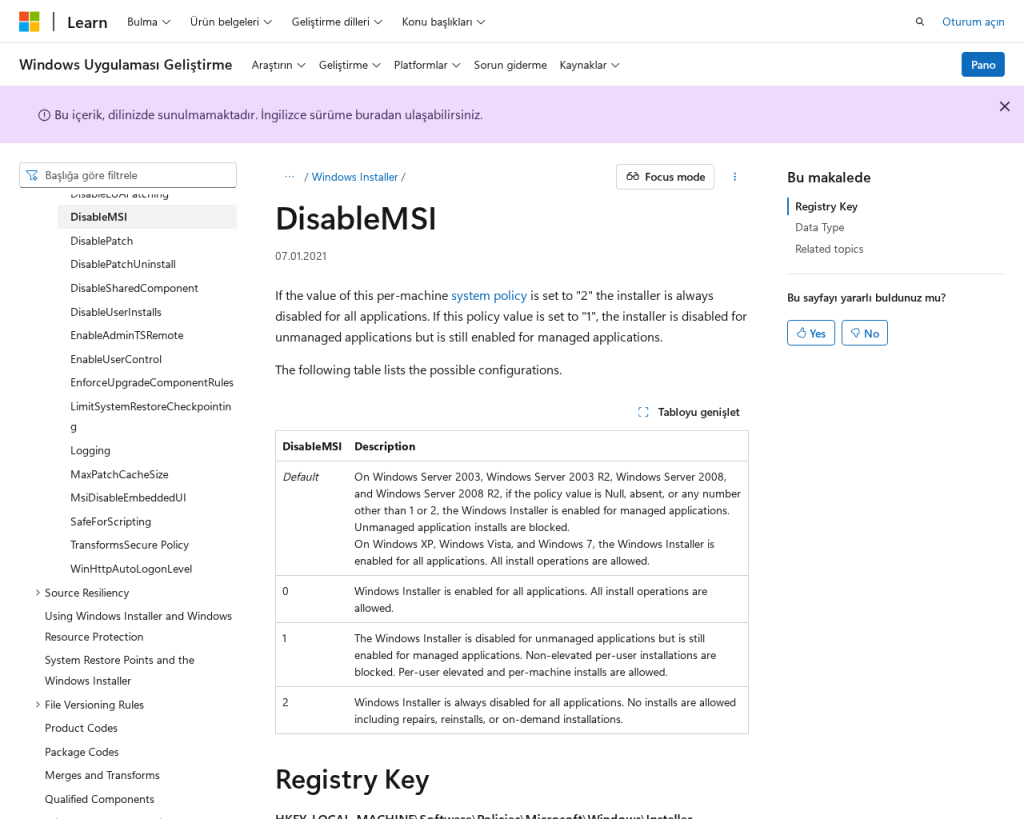The image size is (1024, 819).
Task: Expand collapsed breadcrumb ellipsis
Action: click(x=289, y=177)
